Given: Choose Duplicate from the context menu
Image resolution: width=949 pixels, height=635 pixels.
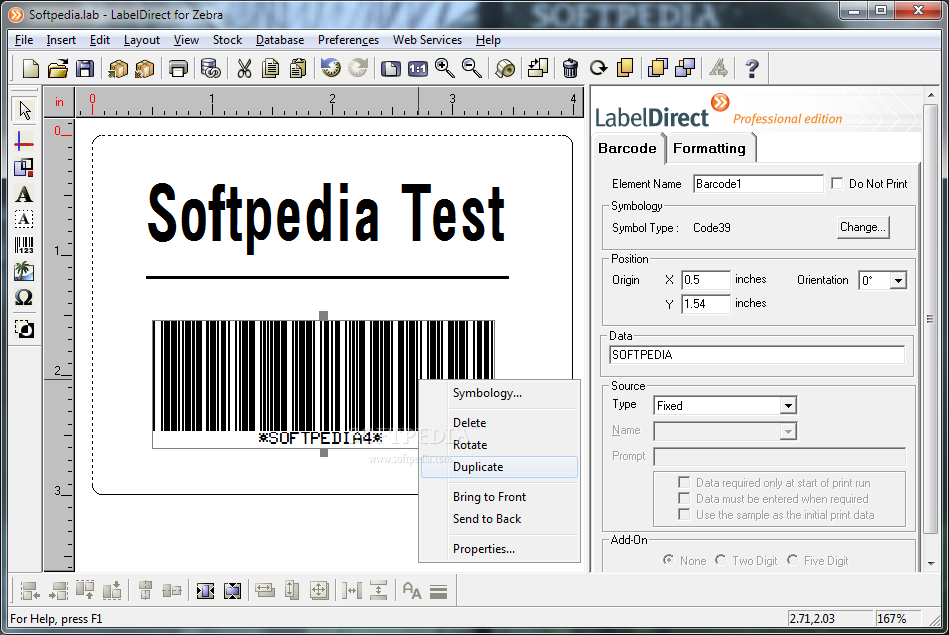Looking at the screenshot, I should pos(499,467).
